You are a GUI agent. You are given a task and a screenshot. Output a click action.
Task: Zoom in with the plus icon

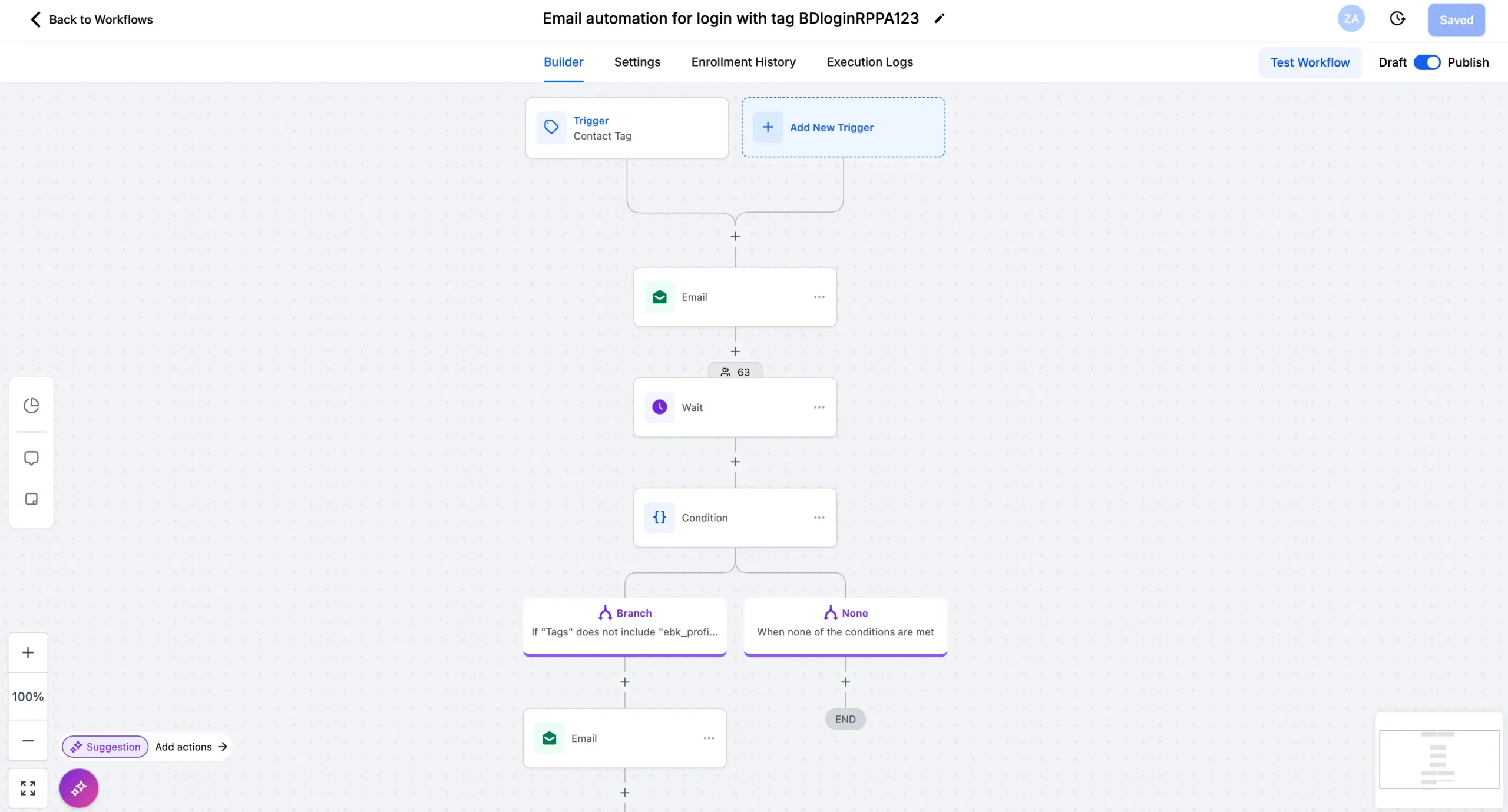28,652
